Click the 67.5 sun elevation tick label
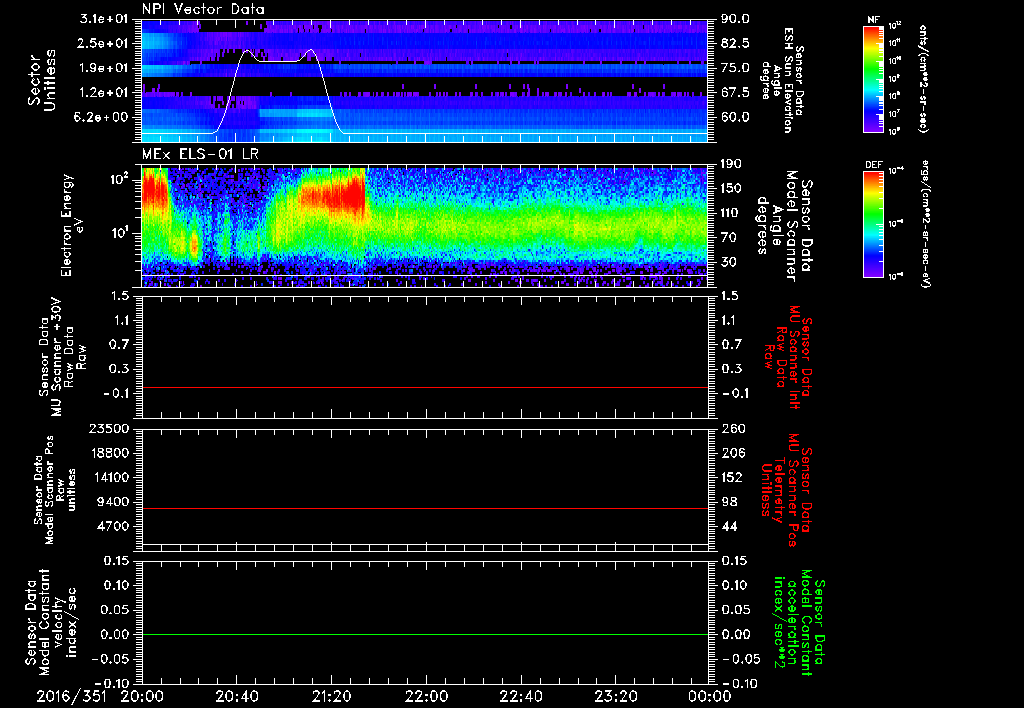The image size is (1024, 708). coord(735,93)
